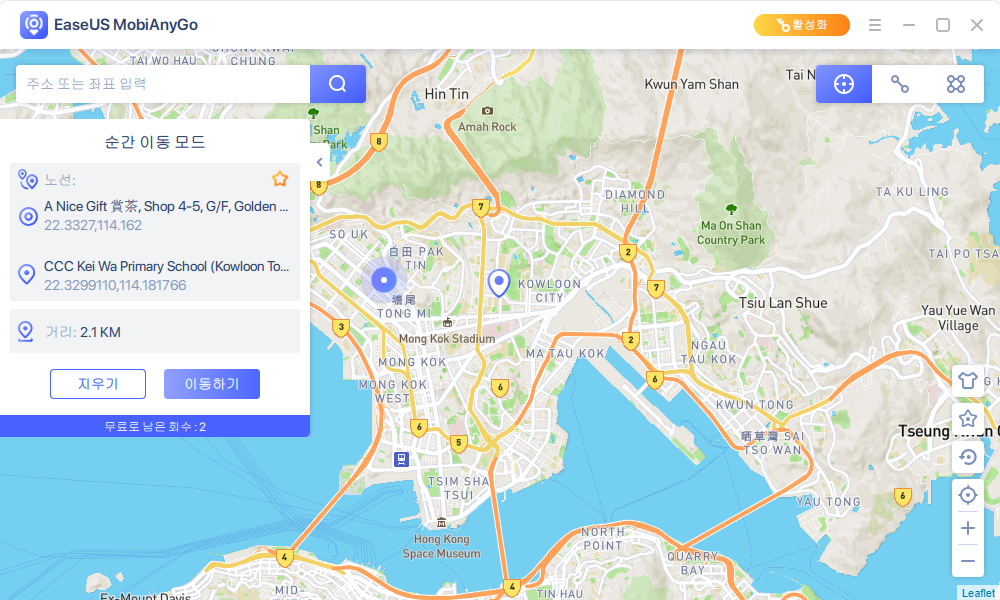The image size is (1000, 600).
Task: Zoom in with the plus control
Action: (967, 528)
